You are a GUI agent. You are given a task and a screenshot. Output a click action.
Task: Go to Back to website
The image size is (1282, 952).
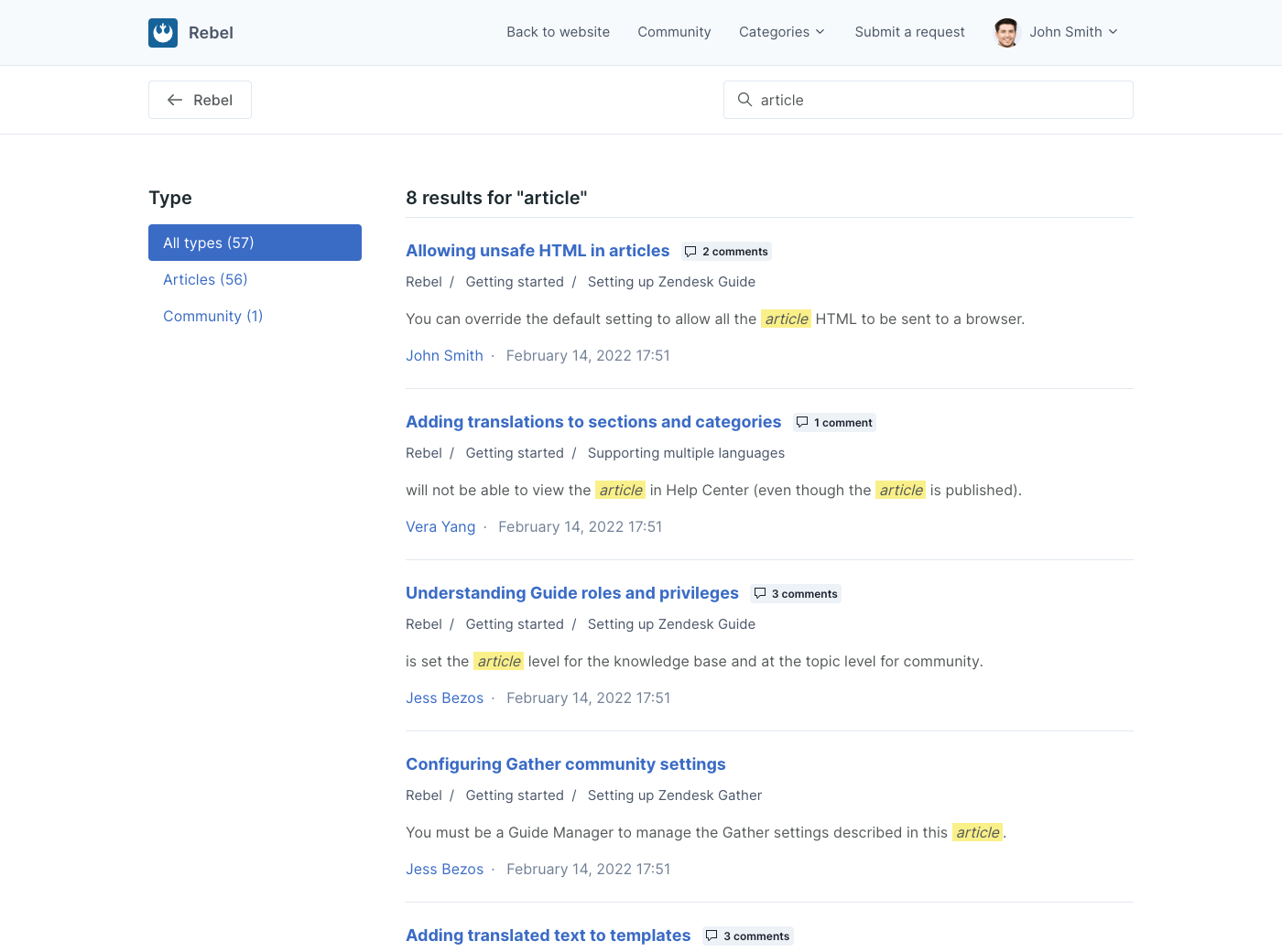pyautogui.click(x=558, y=32)
